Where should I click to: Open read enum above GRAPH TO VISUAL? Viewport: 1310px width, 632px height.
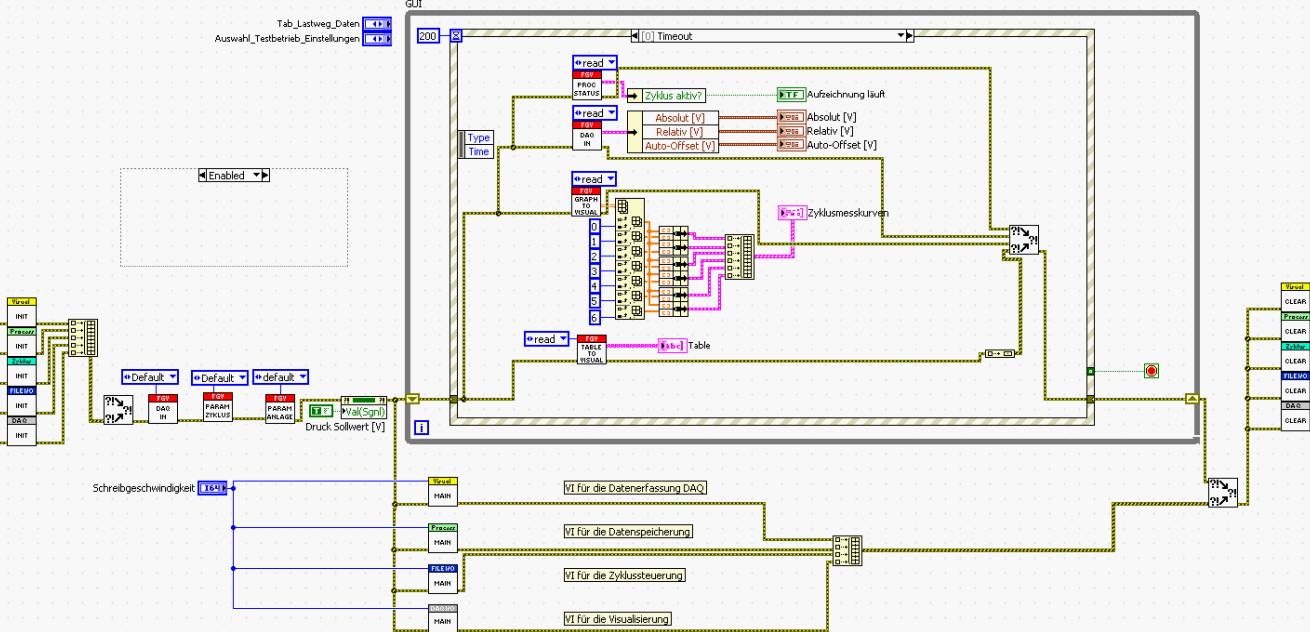(x=595, y=179)
